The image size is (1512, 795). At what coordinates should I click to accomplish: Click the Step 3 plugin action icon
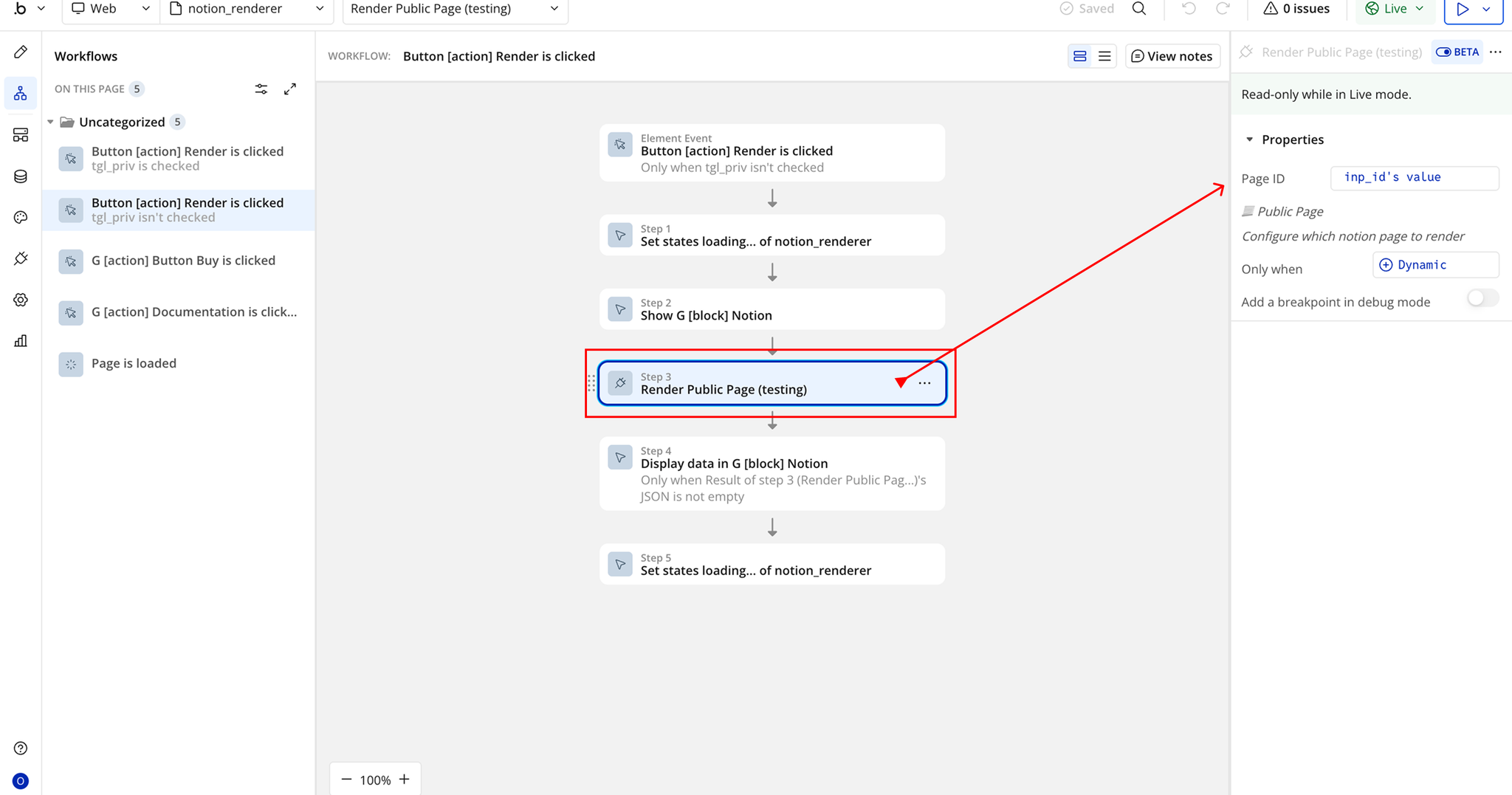(620, 383)
